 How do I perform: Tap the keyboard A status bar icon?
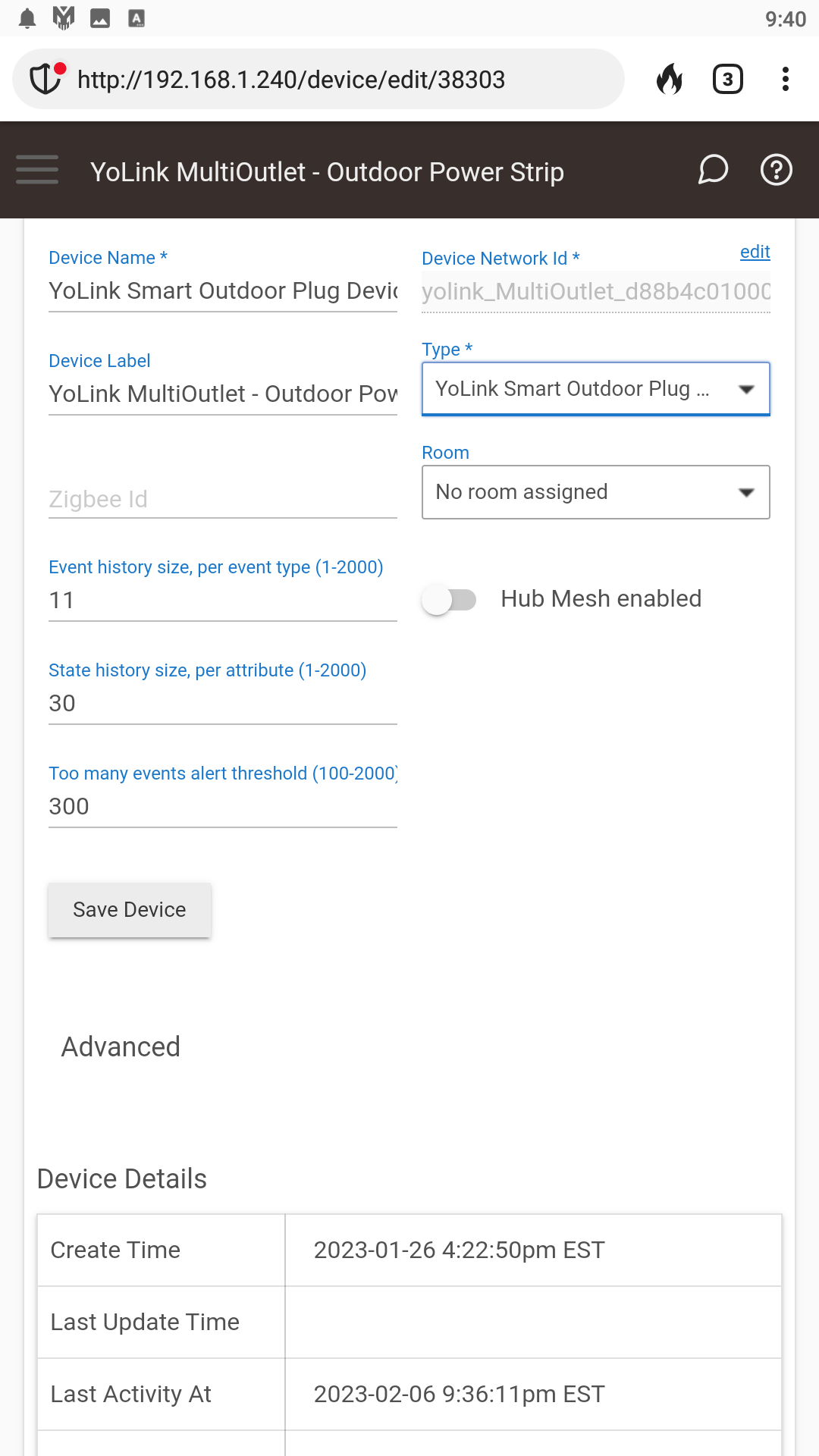136,18
